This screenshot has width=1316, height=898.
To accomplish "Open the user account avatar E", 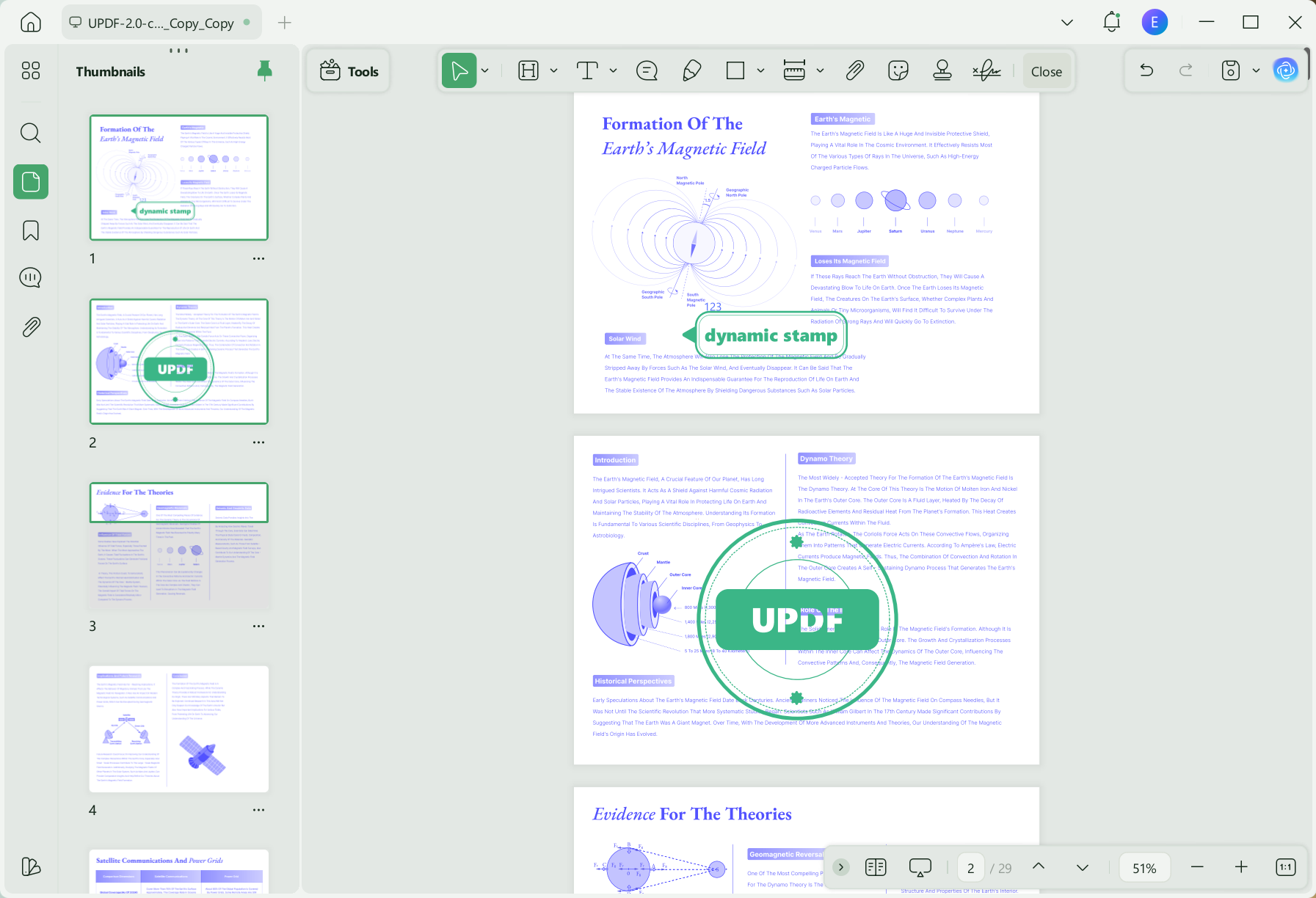I will tap(1155, 22).
